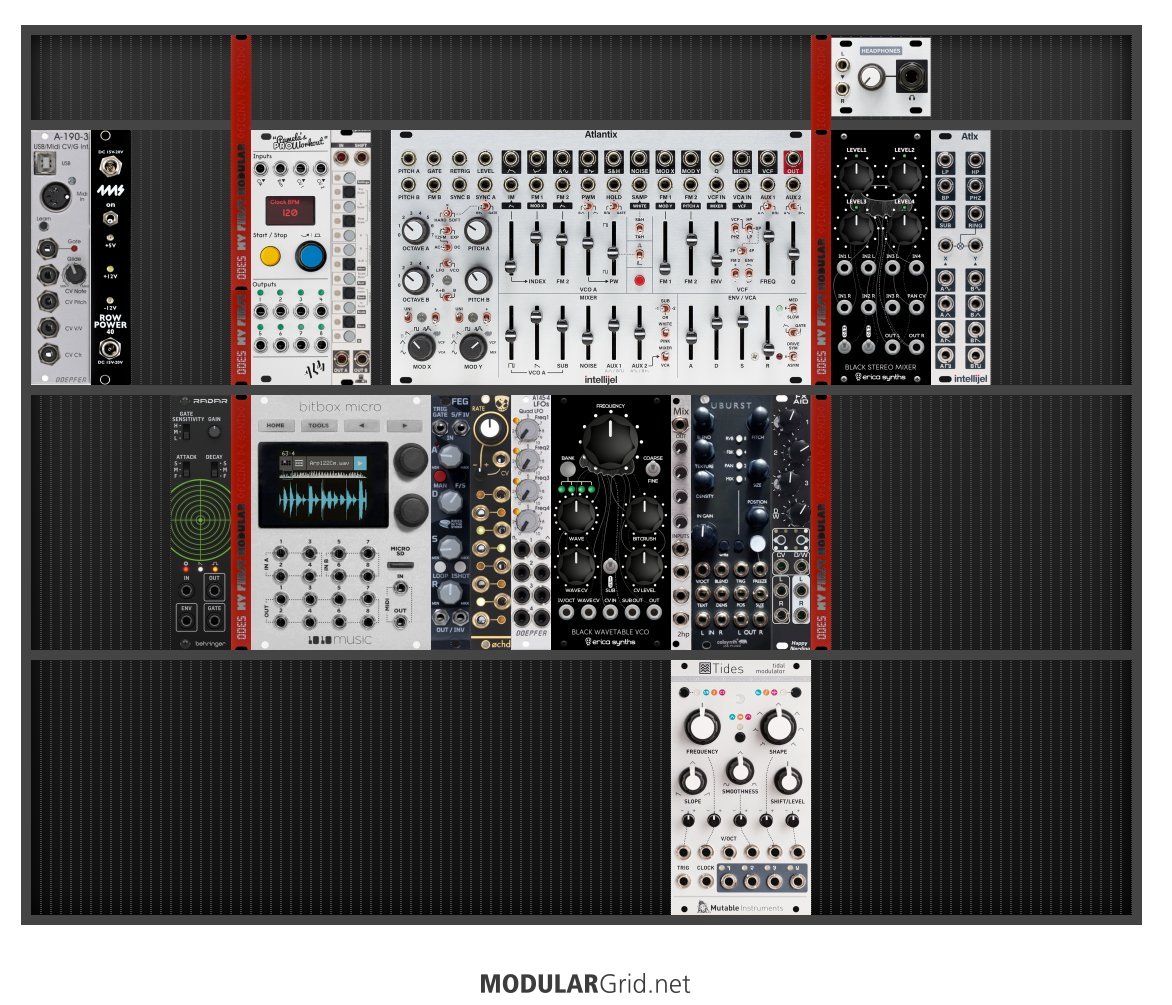
Task: Click the Midi In DIN socket on A-190-3
Action: (54, 197)
